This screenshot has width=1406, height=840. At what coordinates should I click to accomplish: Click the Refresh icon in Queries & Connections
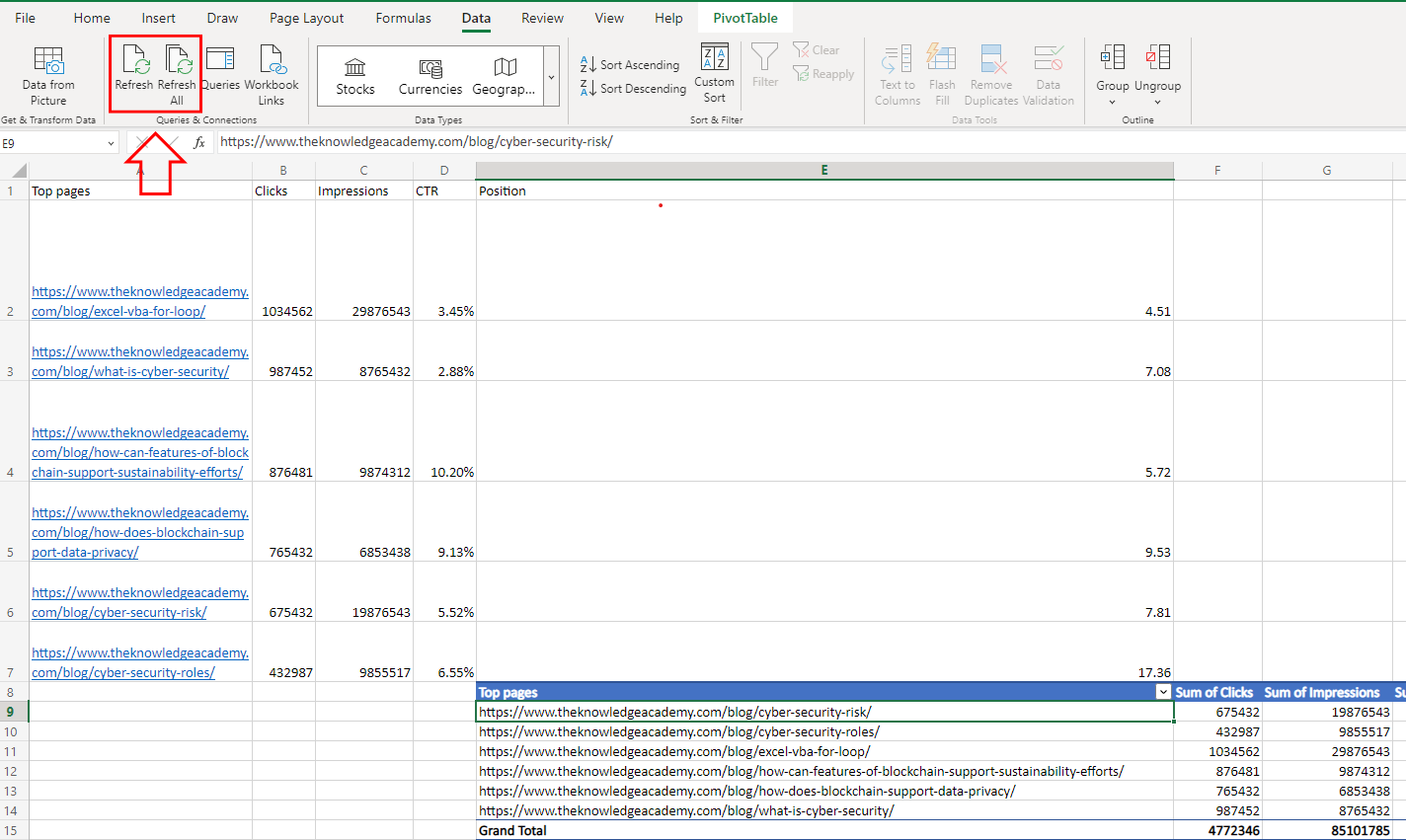tap(134, 61)
